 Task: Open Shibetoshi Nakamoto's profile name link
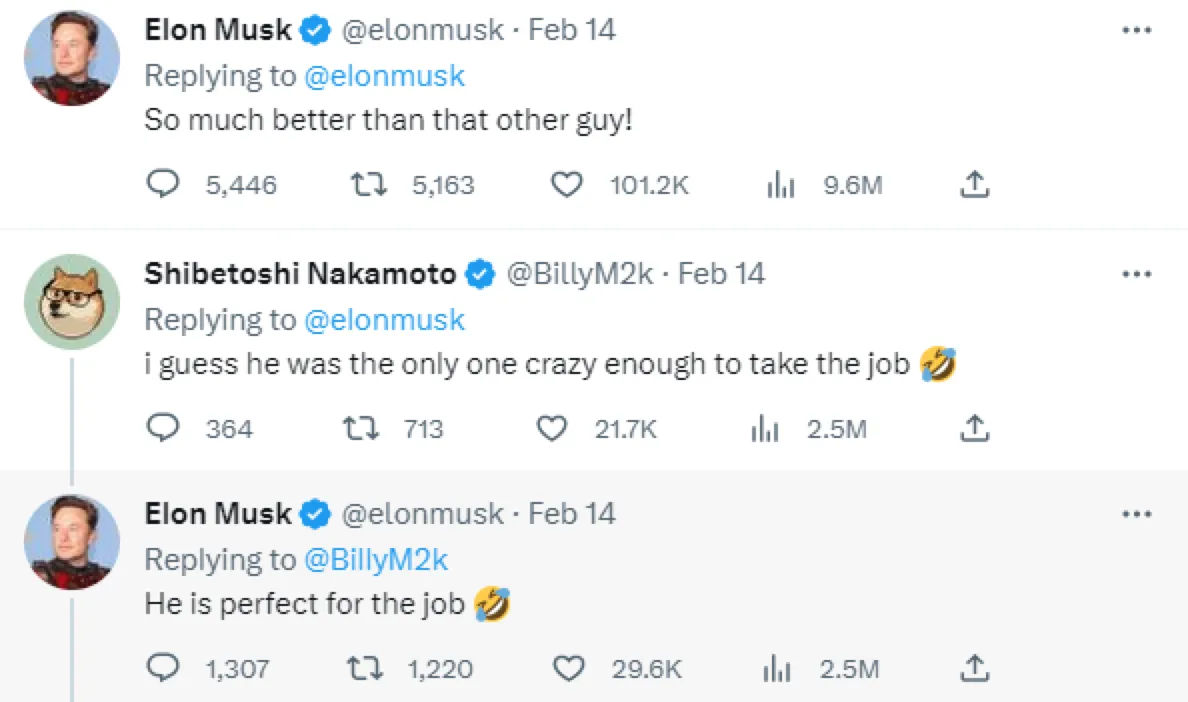tap(300, 274)
